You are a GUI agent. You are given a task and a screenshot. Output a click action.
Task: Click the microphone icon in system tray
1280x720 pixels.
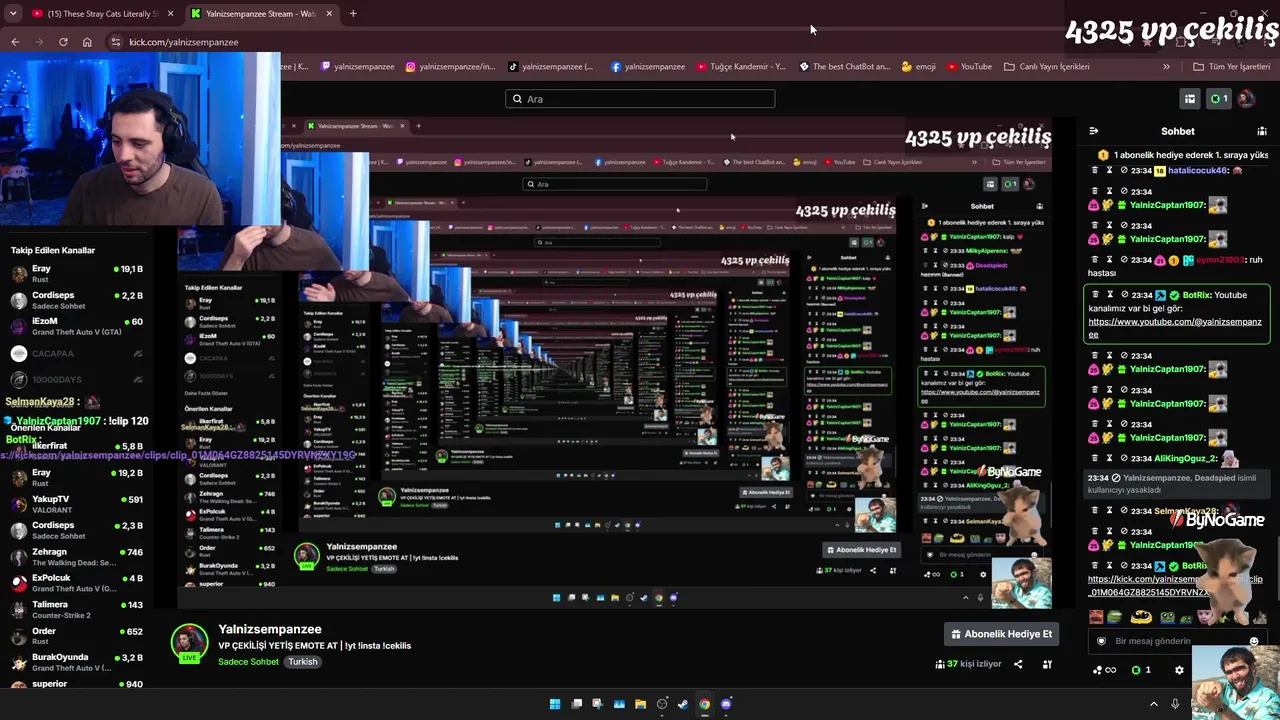click(x=1175, y=704)
